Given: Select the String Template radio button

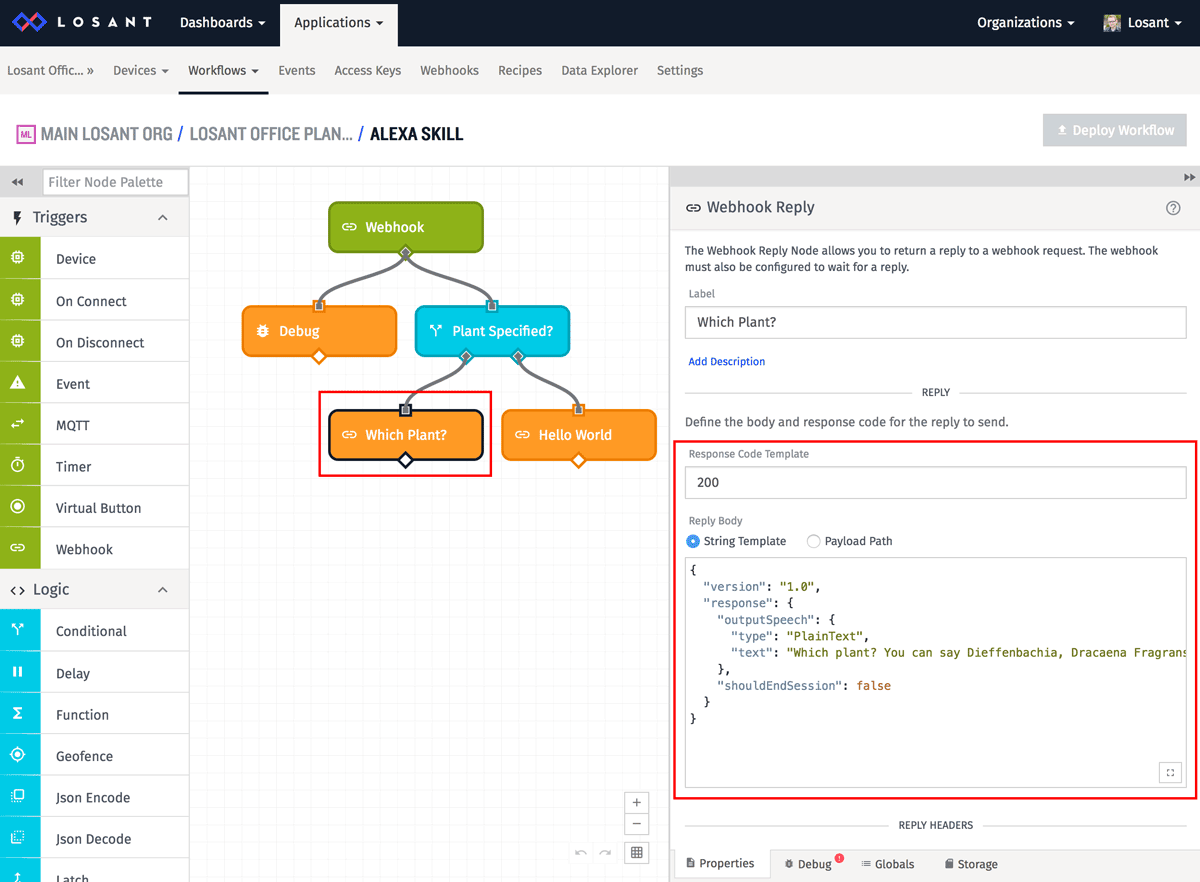Looking at the screenshot, I should [x=694, y=541].
